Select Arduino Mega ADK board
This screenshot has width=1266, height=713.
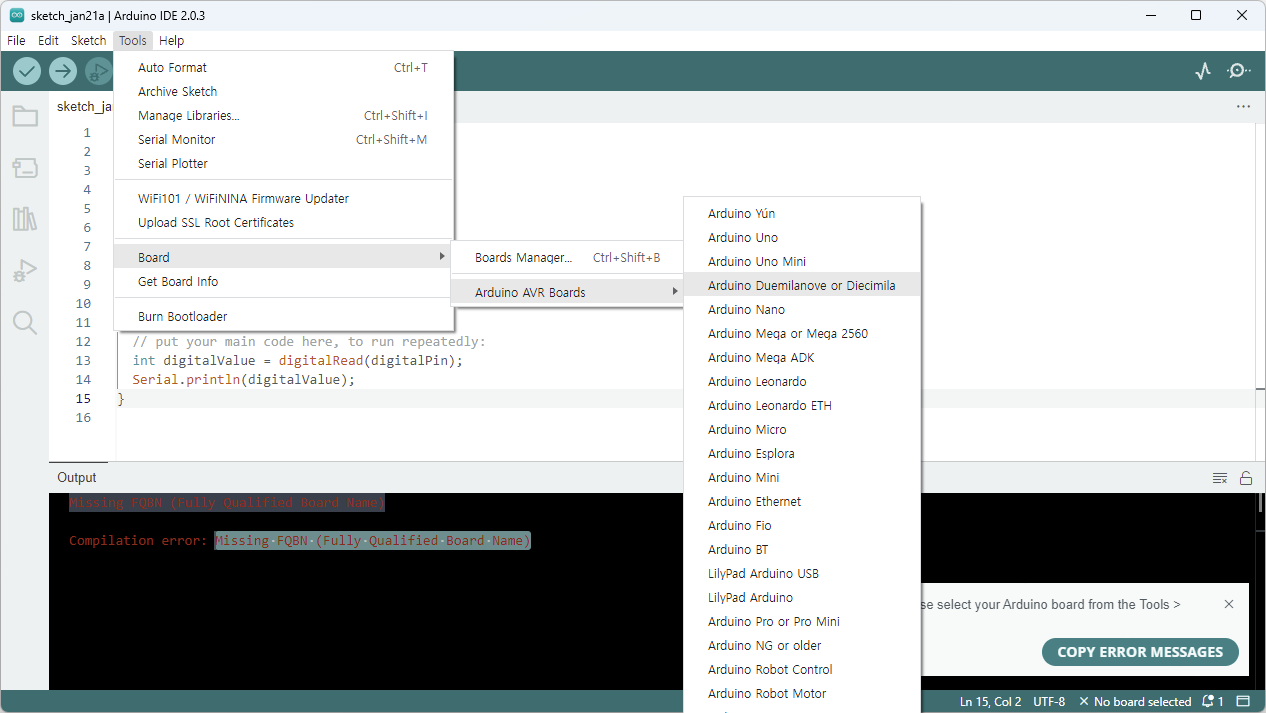[x=802, y=358]
